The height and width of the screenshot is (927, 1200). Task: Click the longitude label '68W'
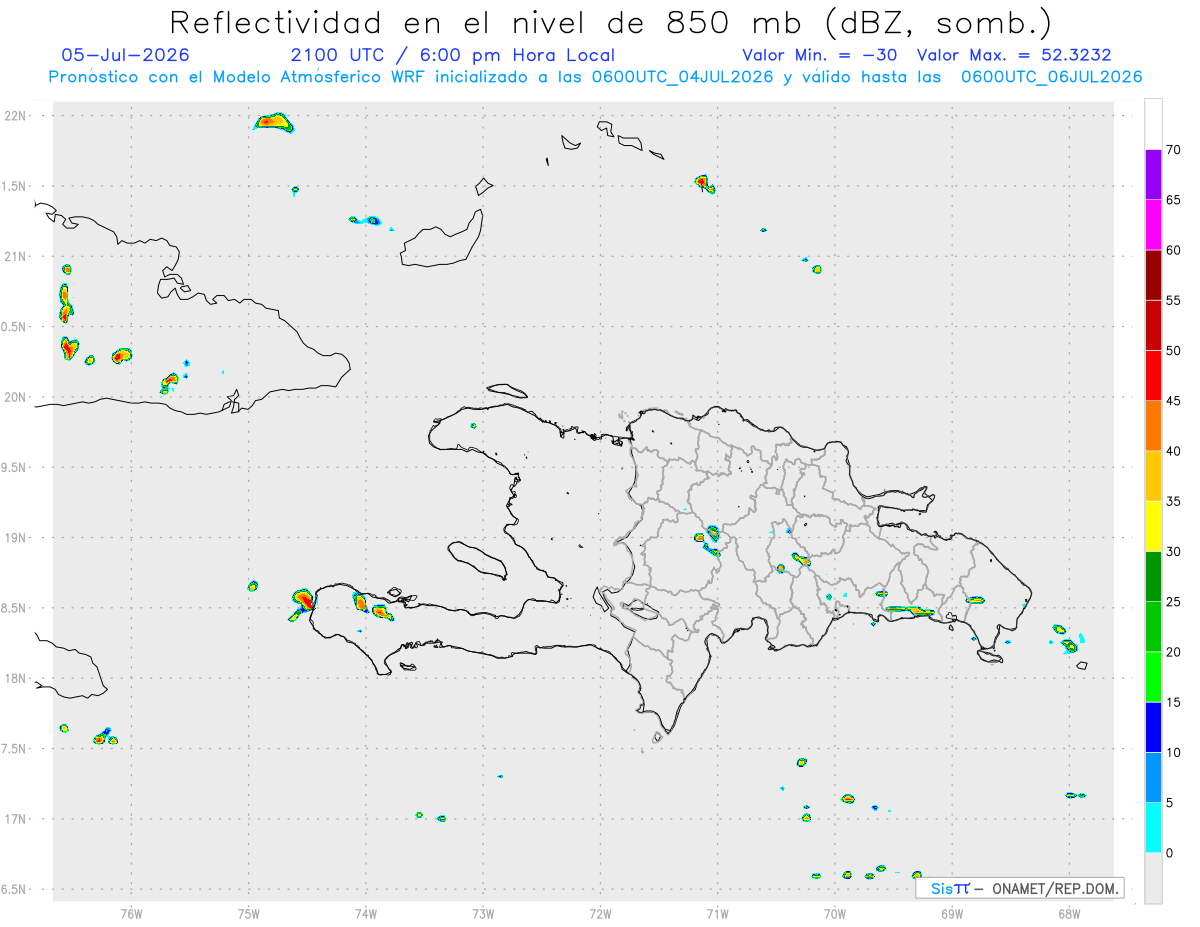pos(1069,912)
